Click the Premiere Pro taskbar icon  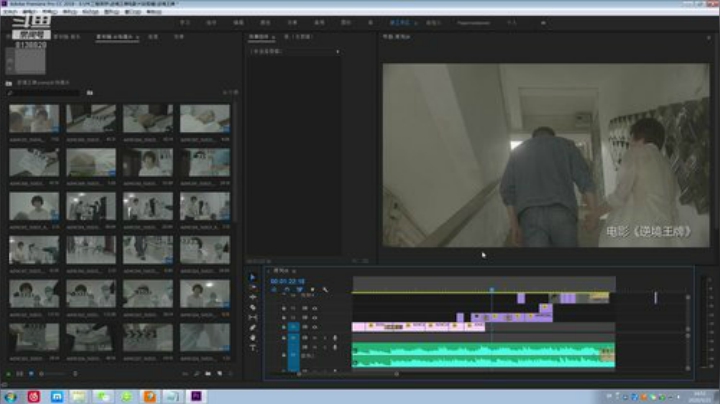coord(196,397)
